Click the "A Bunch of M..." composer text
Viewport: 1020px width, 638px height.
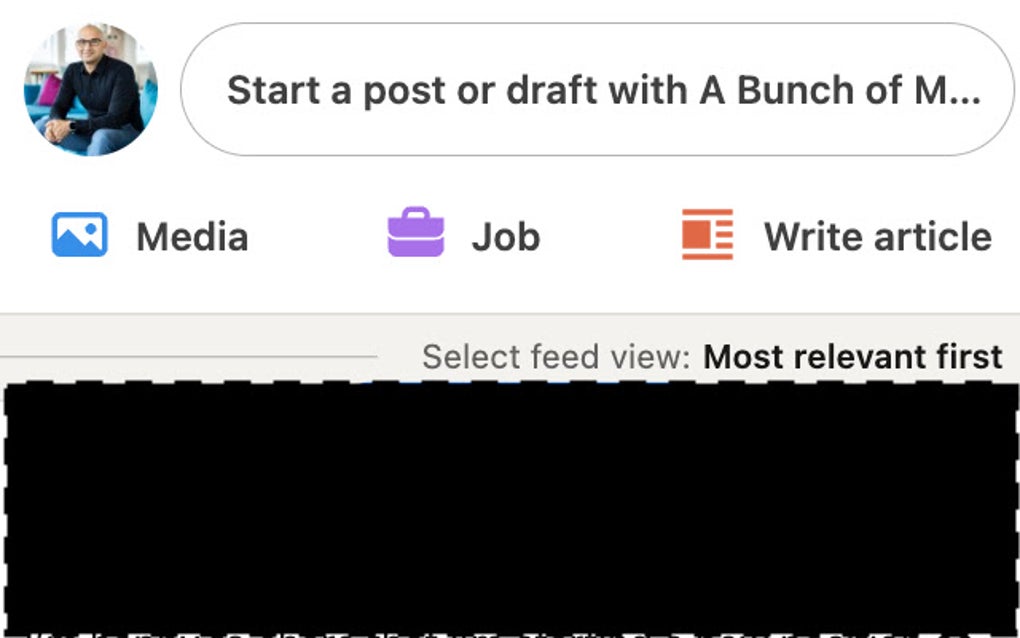coord(840,91)
